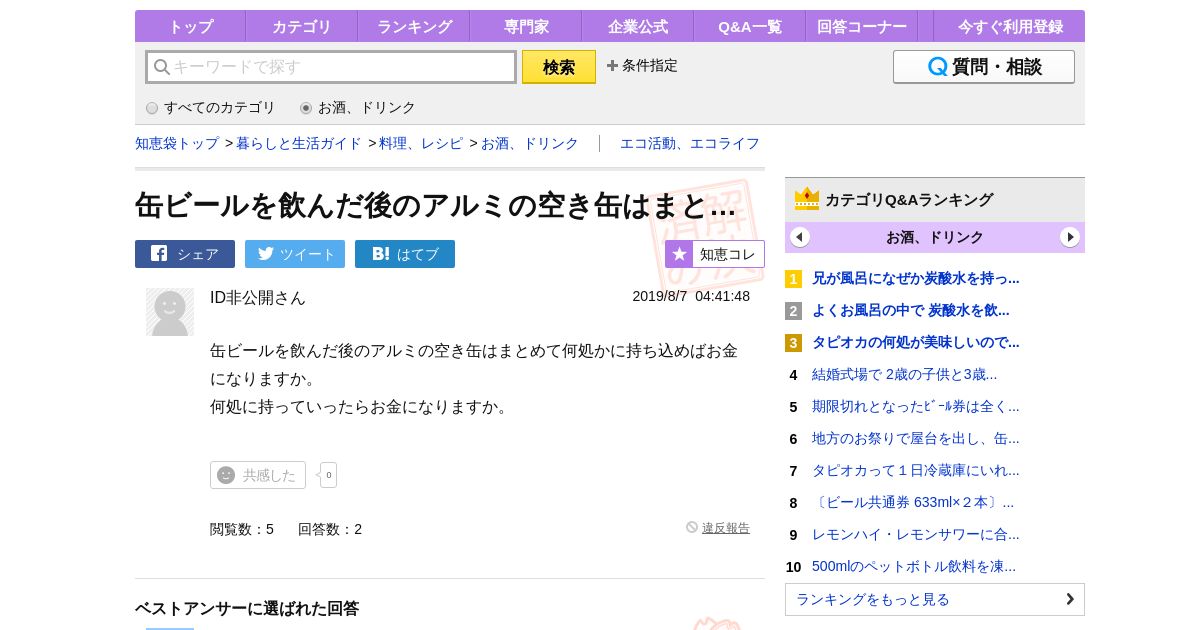Viewport: 1200px width, 630px height.
Task: Open the 企業公式 tab
Action: coord(638,26)
